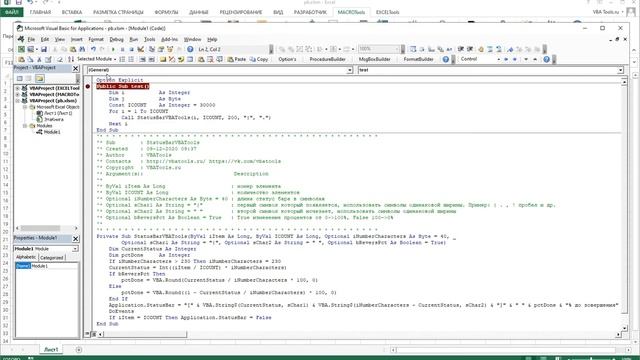Open Project Explorer icon in toolbar
This screenshot has height=360, width=640.
pos(152,49)
